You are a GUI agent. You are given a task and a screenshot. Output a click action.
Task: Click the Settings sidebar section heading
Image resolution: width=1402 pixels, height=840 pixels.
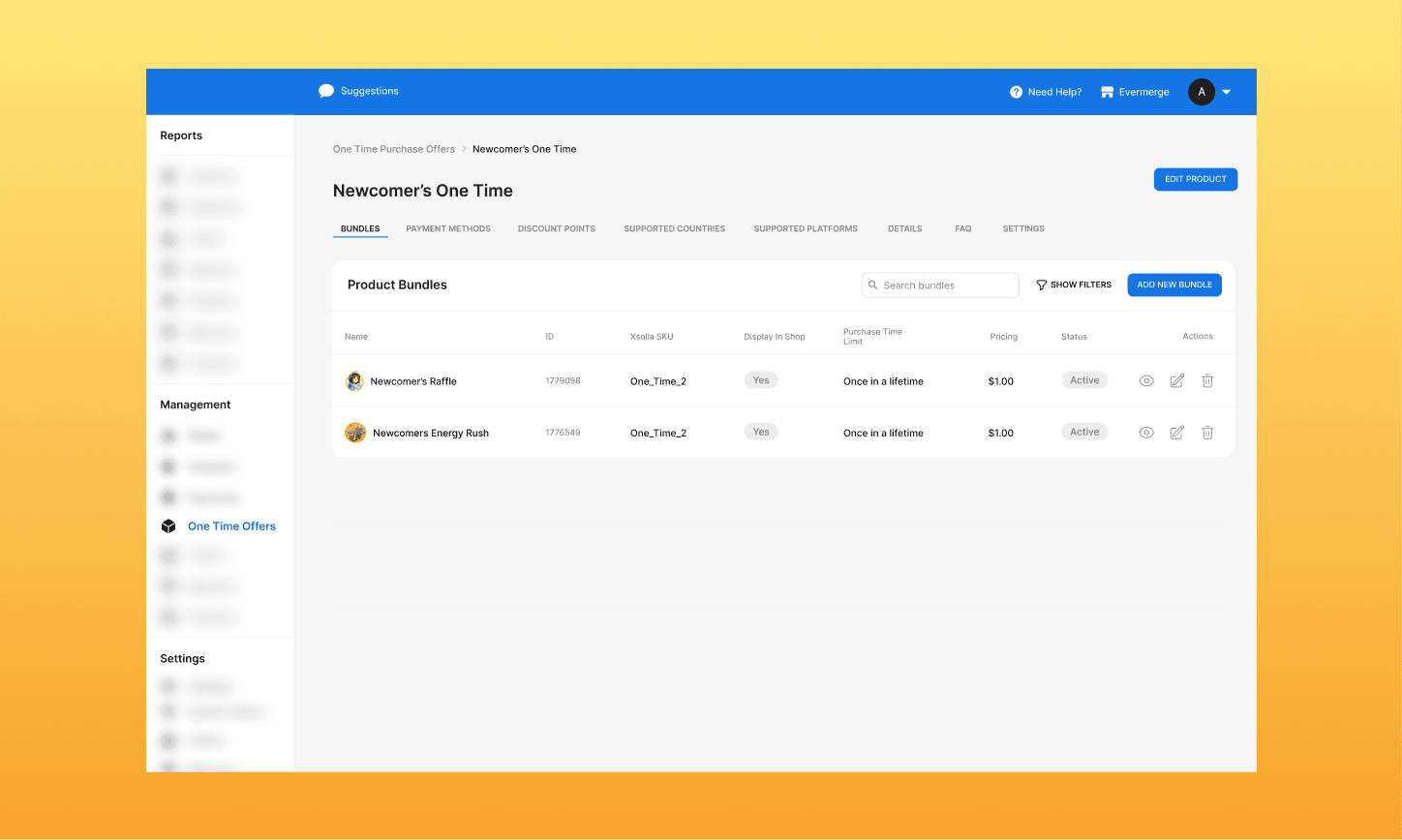point(182,659)
